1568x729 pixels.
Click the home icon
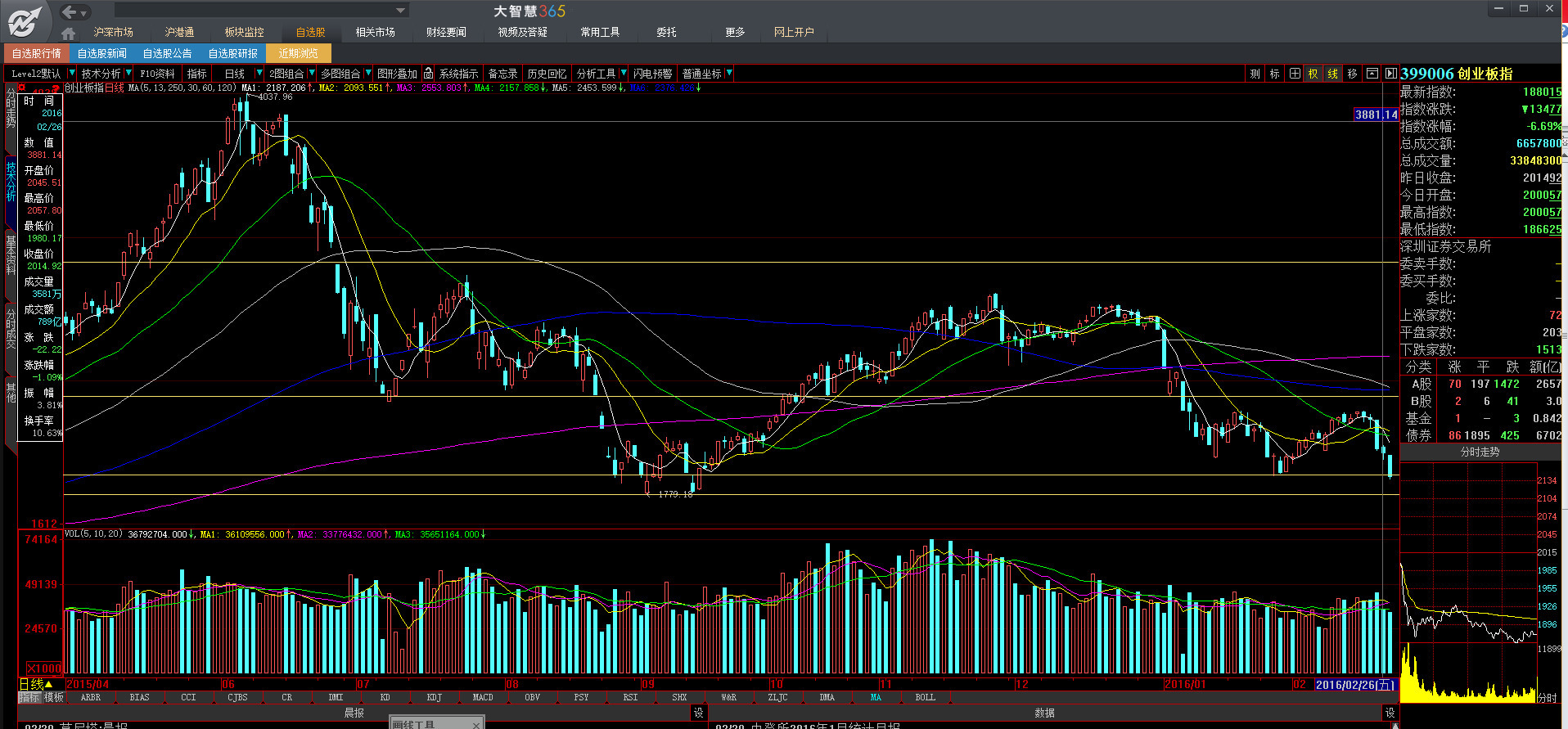click(69, 33)
